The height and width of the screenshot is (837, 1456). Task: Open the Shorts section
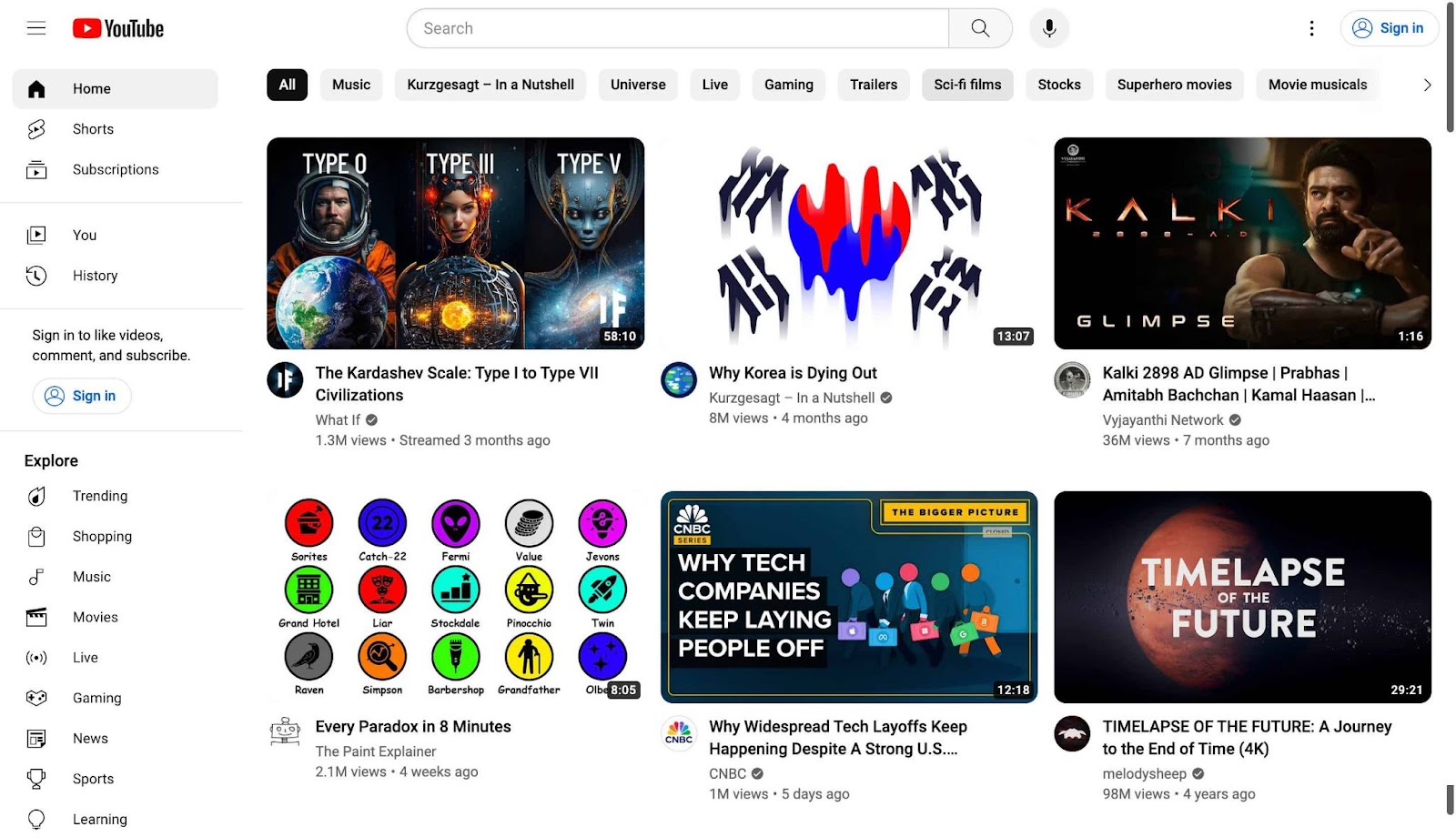tap(92, 128)
